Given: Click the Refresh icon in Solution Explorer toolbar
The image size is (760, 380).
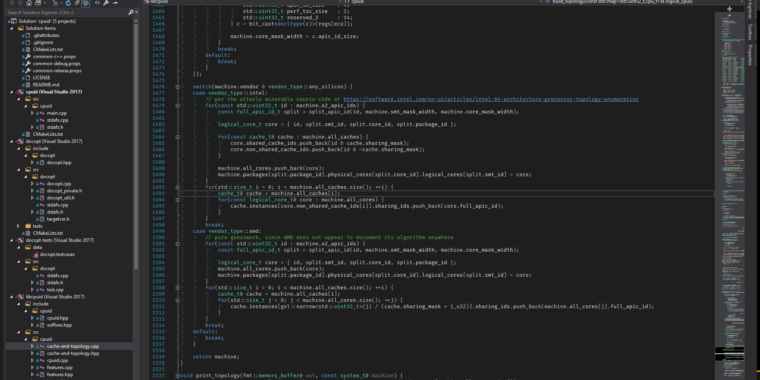Looking at the screenshot, I should pos(68,3).
